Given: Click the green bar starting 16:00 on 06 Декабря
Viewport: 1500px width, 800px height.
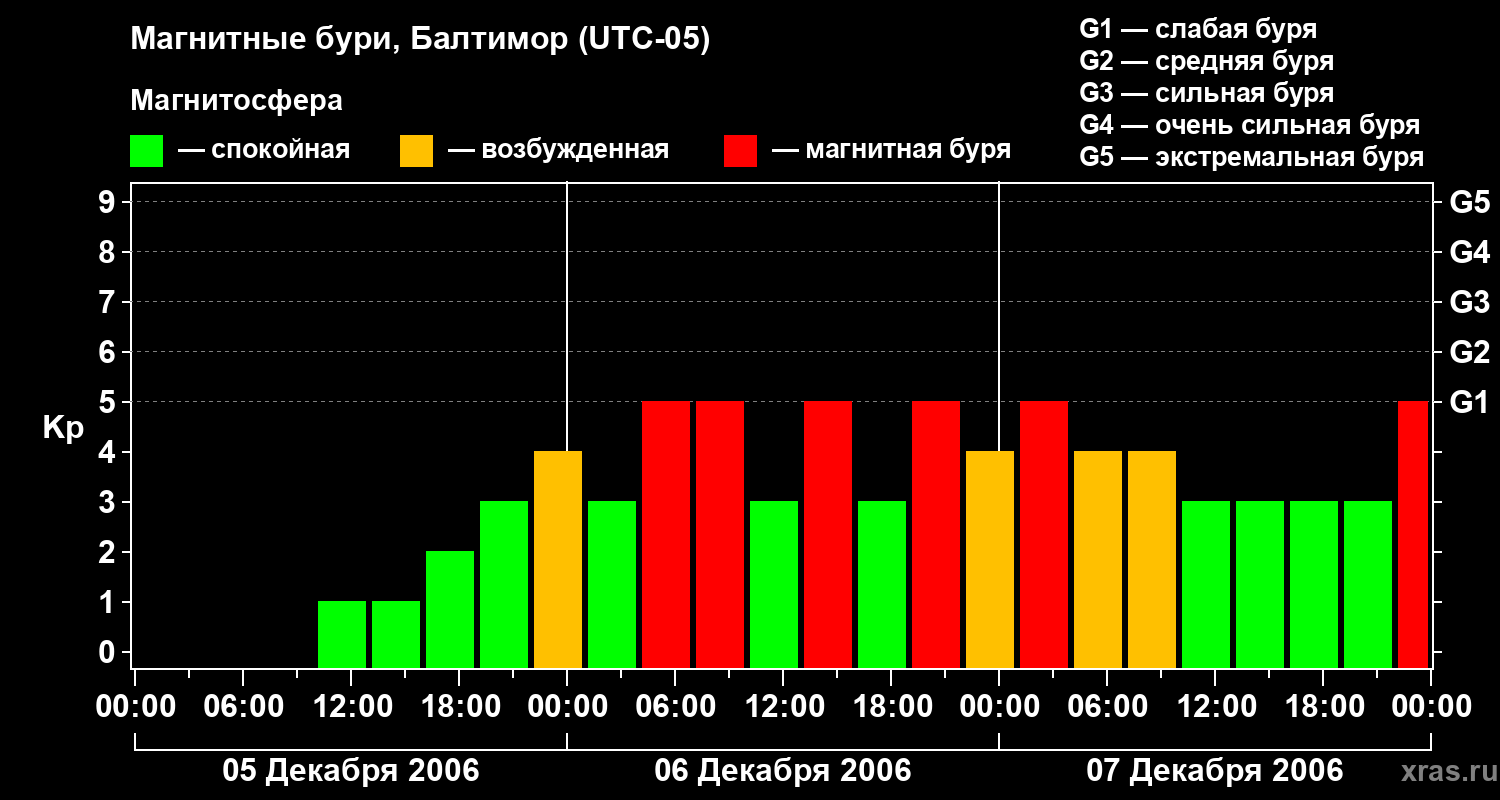Looking at the screenshot, I should point(882,584).
